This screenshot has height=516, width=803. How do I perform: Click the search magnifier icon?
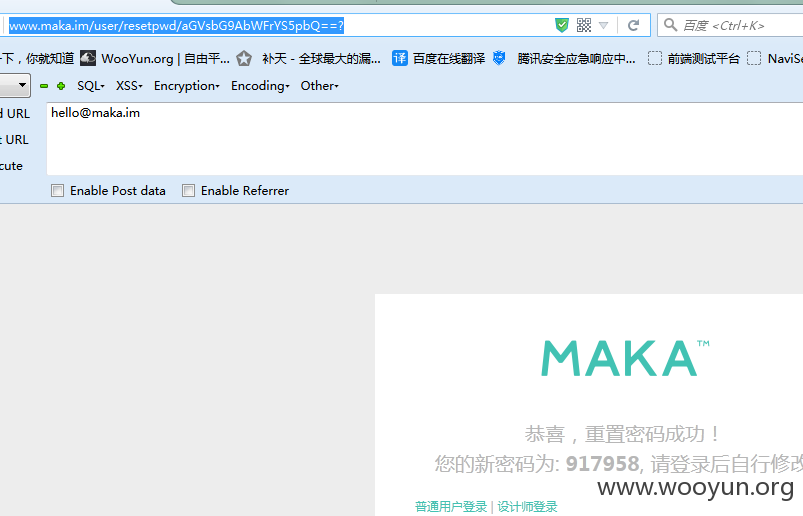click(x=670, y=25)
